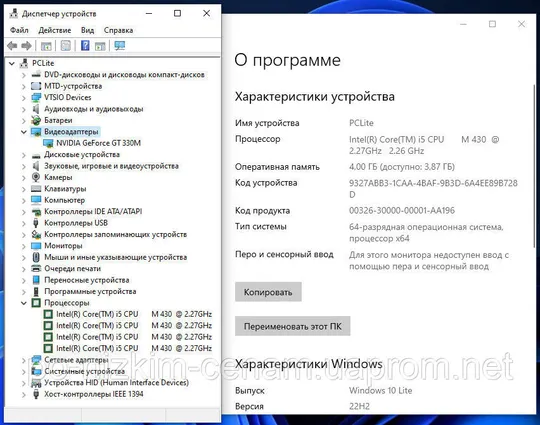This screenshot has width=540, height=425.
Task: Click the blue question mark Help toolbar icon
Action: click(85, 45)
